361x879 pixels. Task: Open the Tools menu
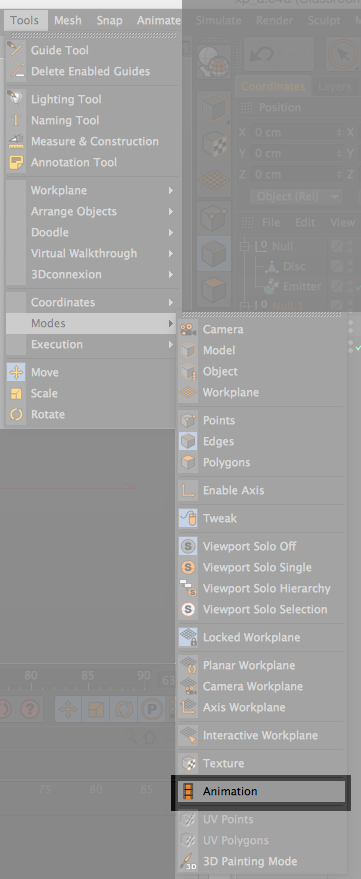point(24,21)
